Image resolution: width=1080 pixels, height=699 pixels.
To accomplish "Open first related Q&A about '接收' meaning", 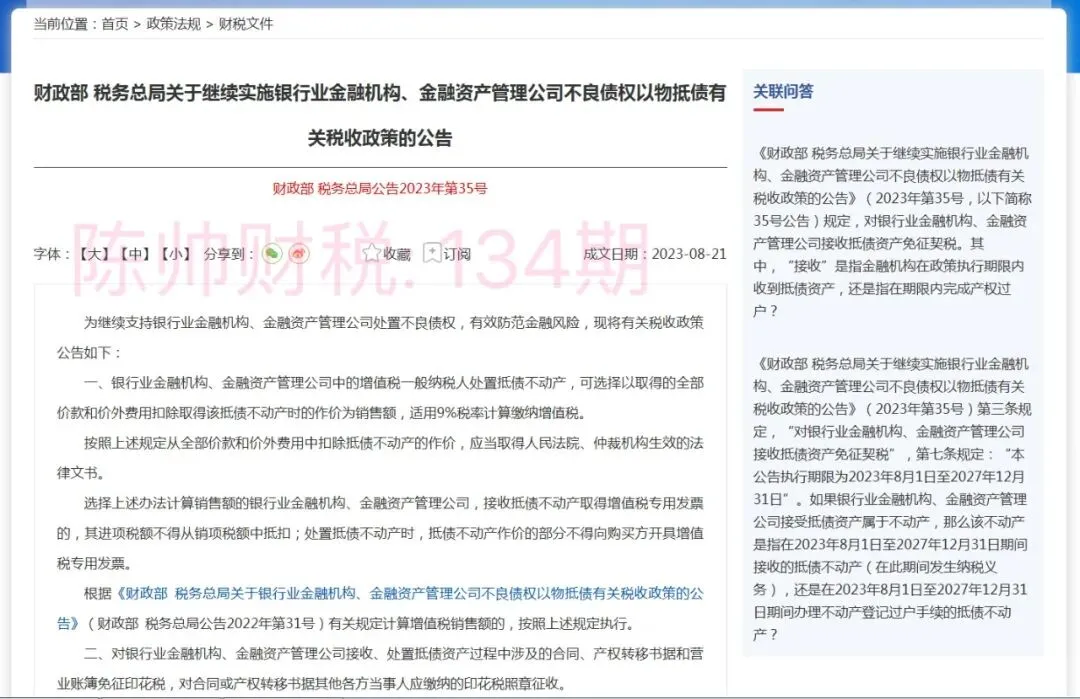I will [892, 231].
